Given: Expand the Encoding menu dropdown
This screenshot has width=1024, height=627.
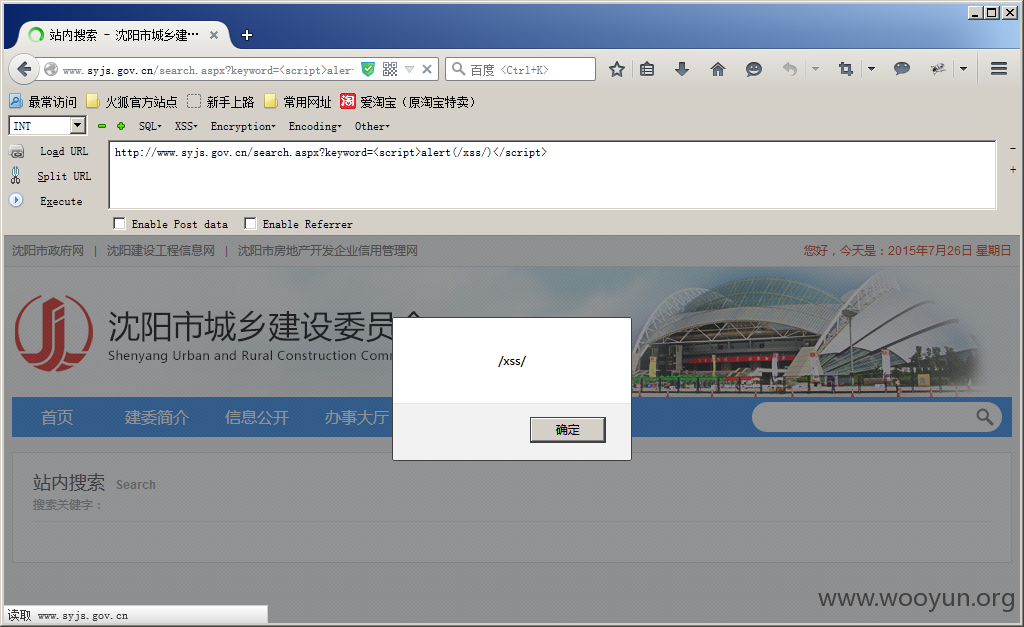Looking at the screenshot, I should (x=315, y=126).
